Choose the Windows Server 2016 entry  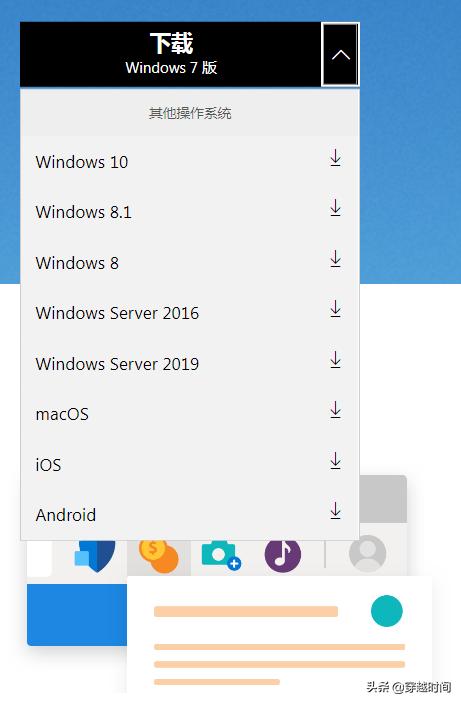(x=190, y=313)
